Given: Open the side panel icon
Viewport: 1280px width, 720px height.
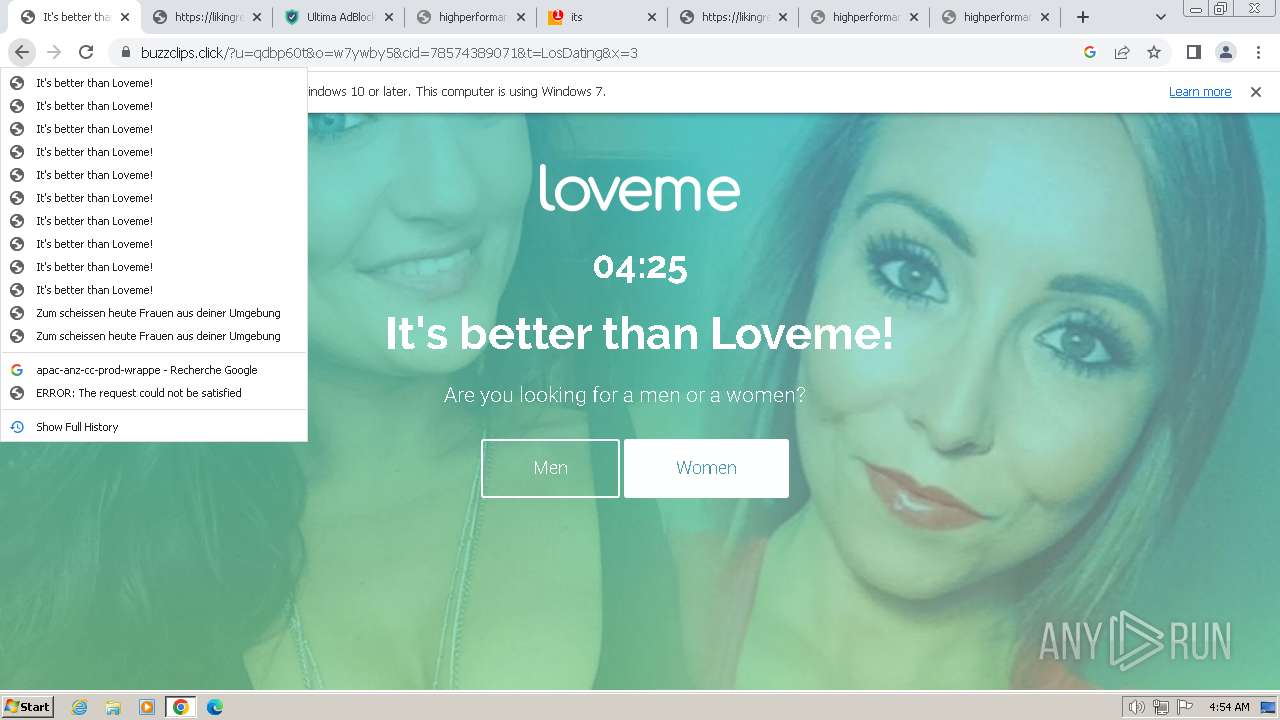Looking at the screenshot, I should (x=1193, y=53).
